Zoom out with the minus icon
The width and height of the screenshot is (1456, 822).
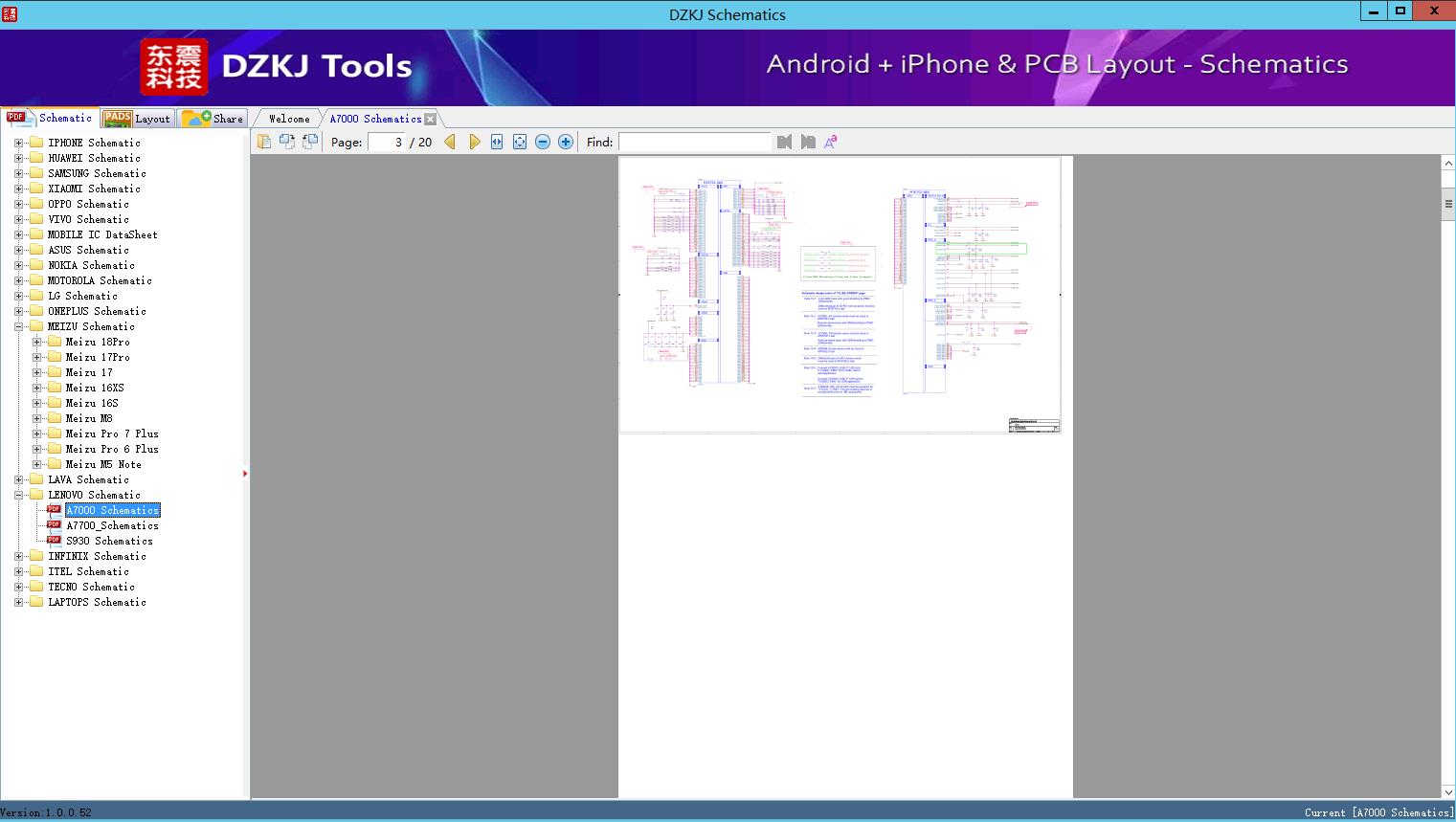543,142
